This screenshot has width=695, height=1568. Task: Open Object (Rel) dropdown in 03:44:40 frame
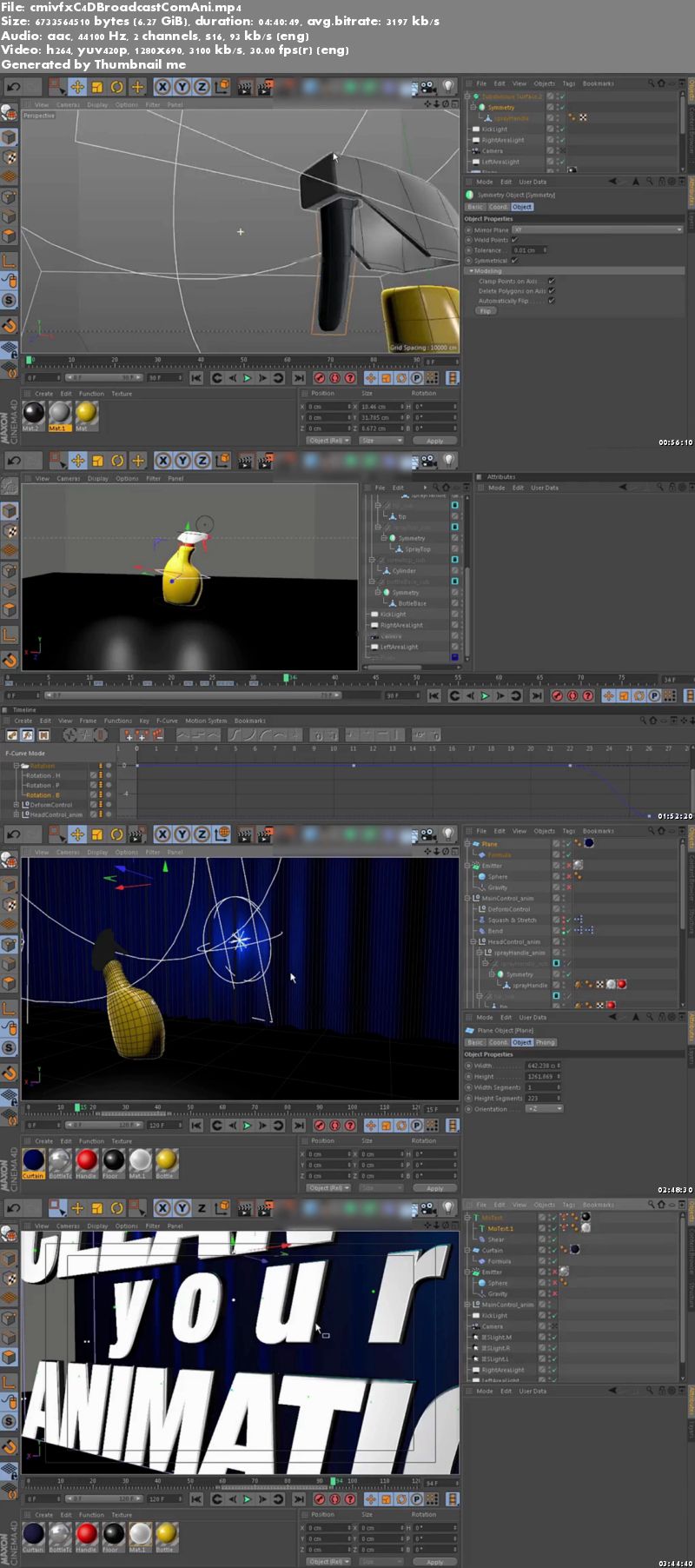[x=329, y=1561]
